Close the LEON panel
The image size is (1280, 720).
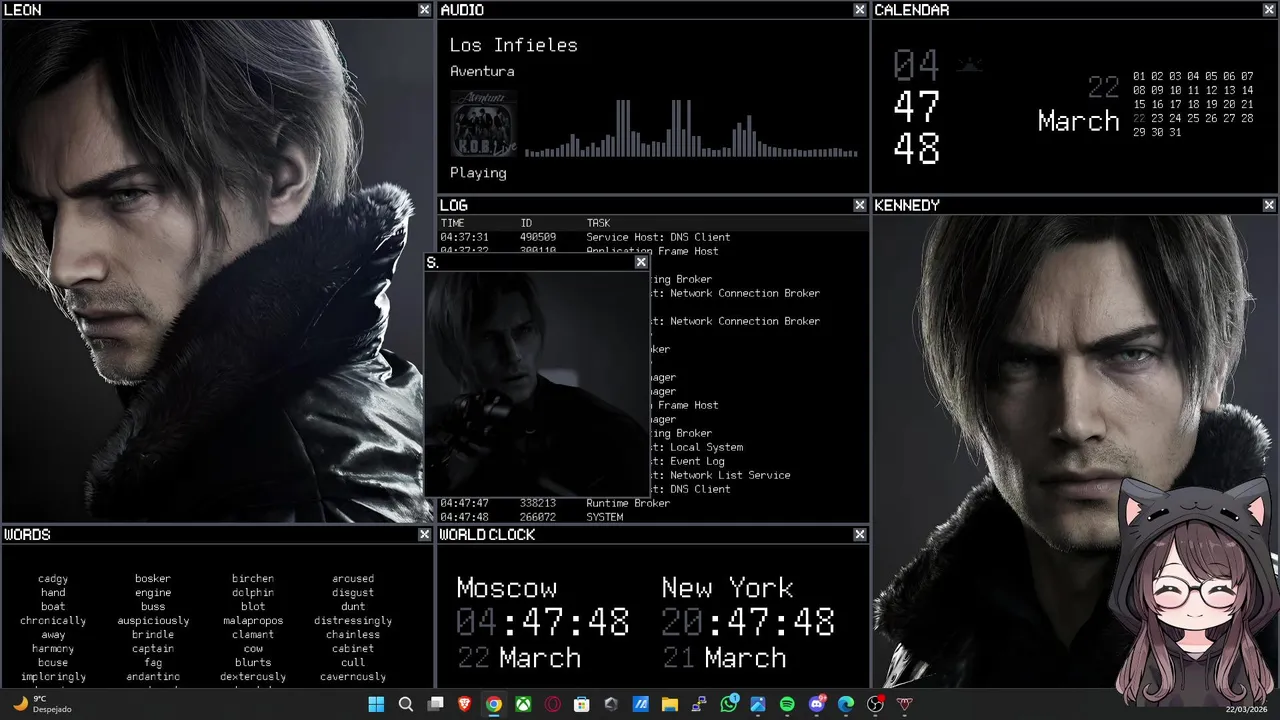[x=425, y=9]
